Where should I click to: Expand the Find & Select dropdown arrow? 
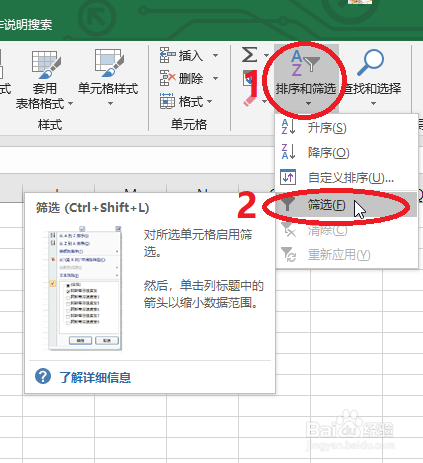(373, 104)
